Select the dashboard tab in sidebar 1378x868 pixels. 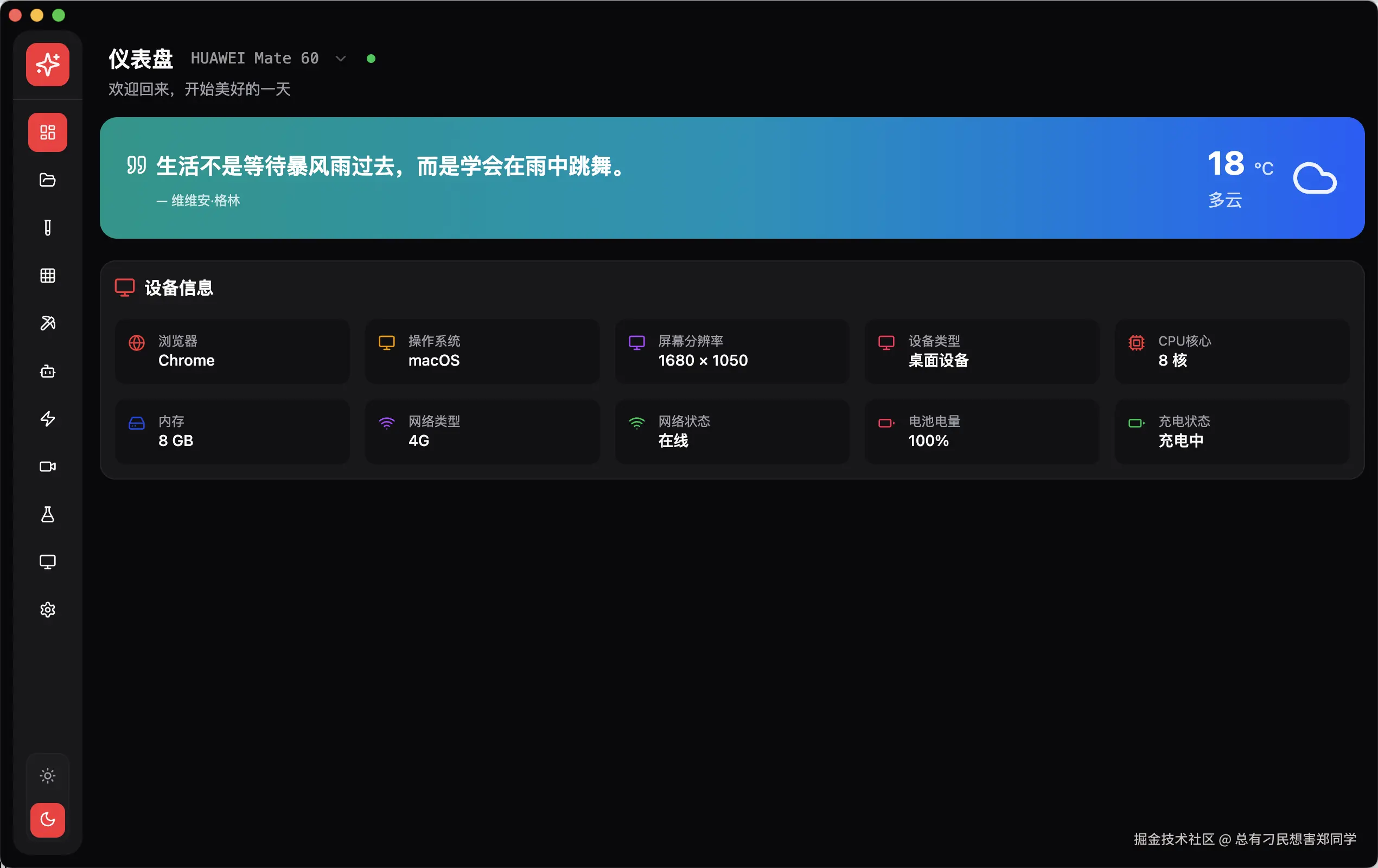click(48, 133)
